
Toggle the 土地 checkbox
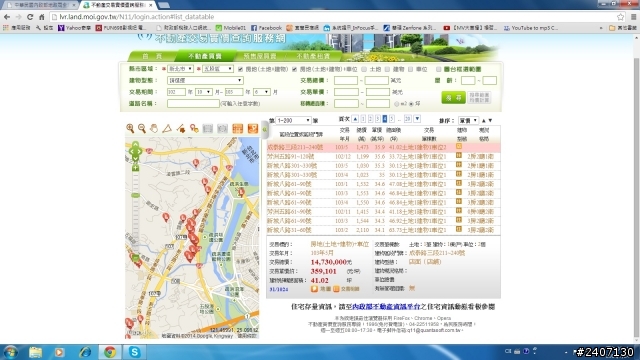[x=364, y=69]
